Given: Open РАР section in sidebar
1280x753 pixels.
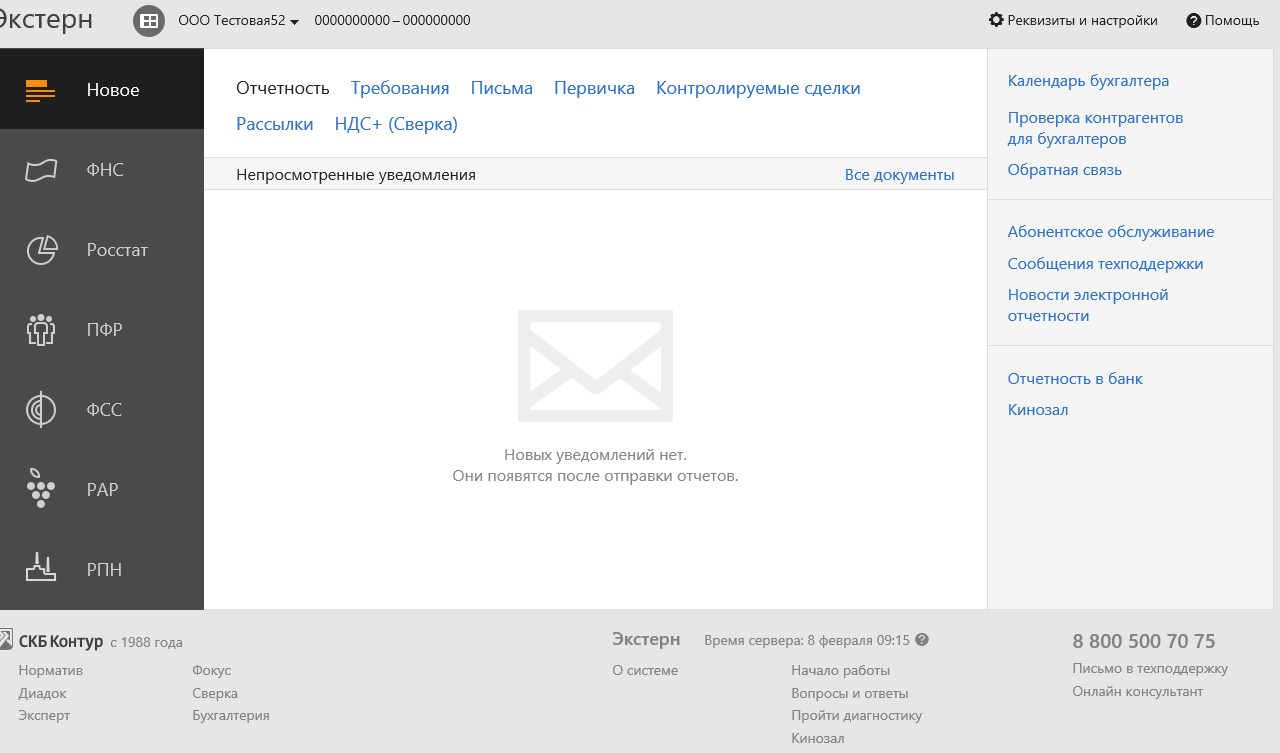Looking at the screenshot, I should pyautogui.click(x=102, y=490).
